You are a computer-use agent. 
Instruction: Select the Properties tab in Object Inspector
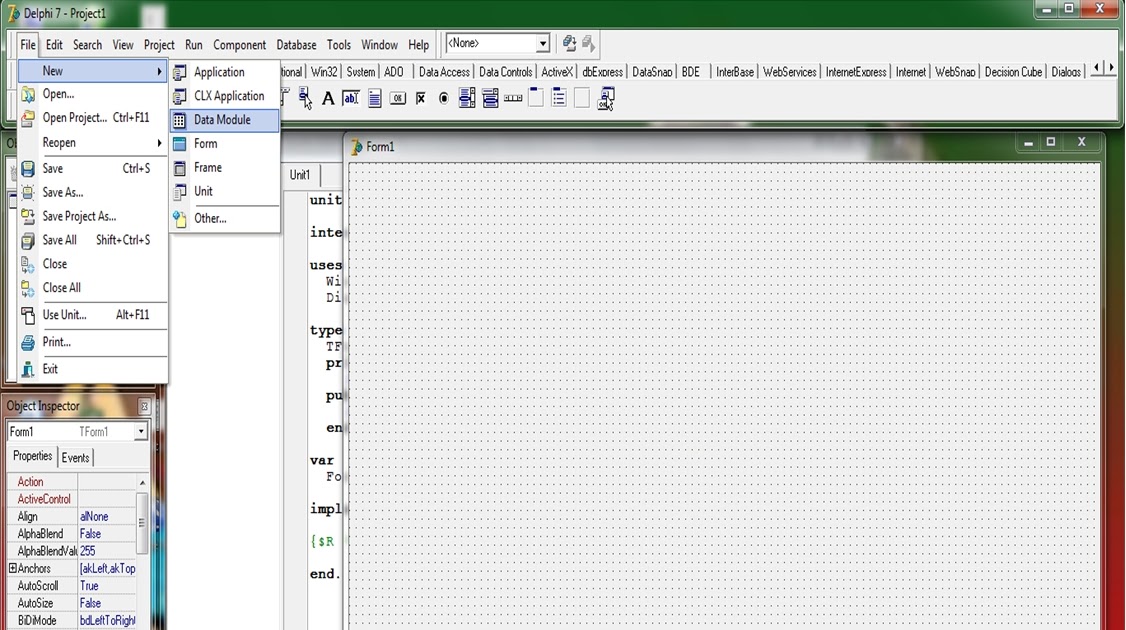pyautogui.click(x=32, y=456)
